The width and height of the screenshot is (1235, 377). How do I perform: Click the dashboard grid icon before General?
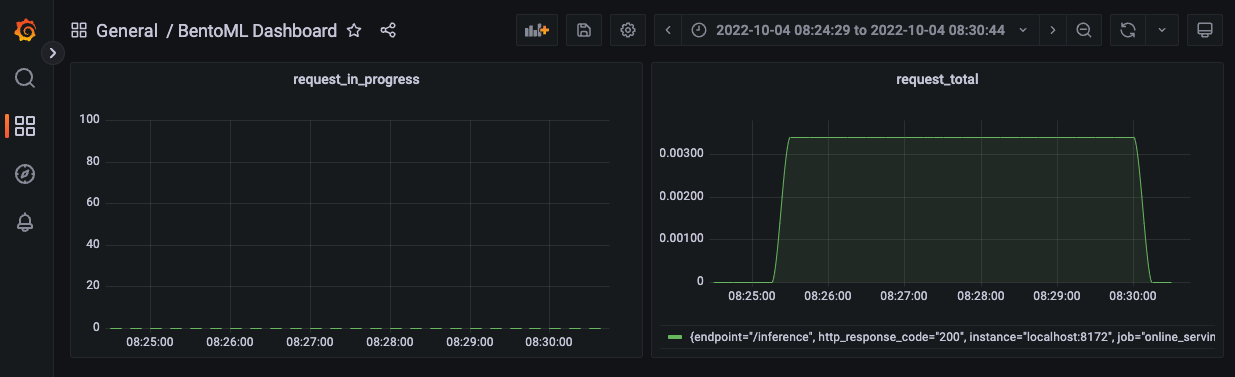pyautogui.click(x=79, y=31)
